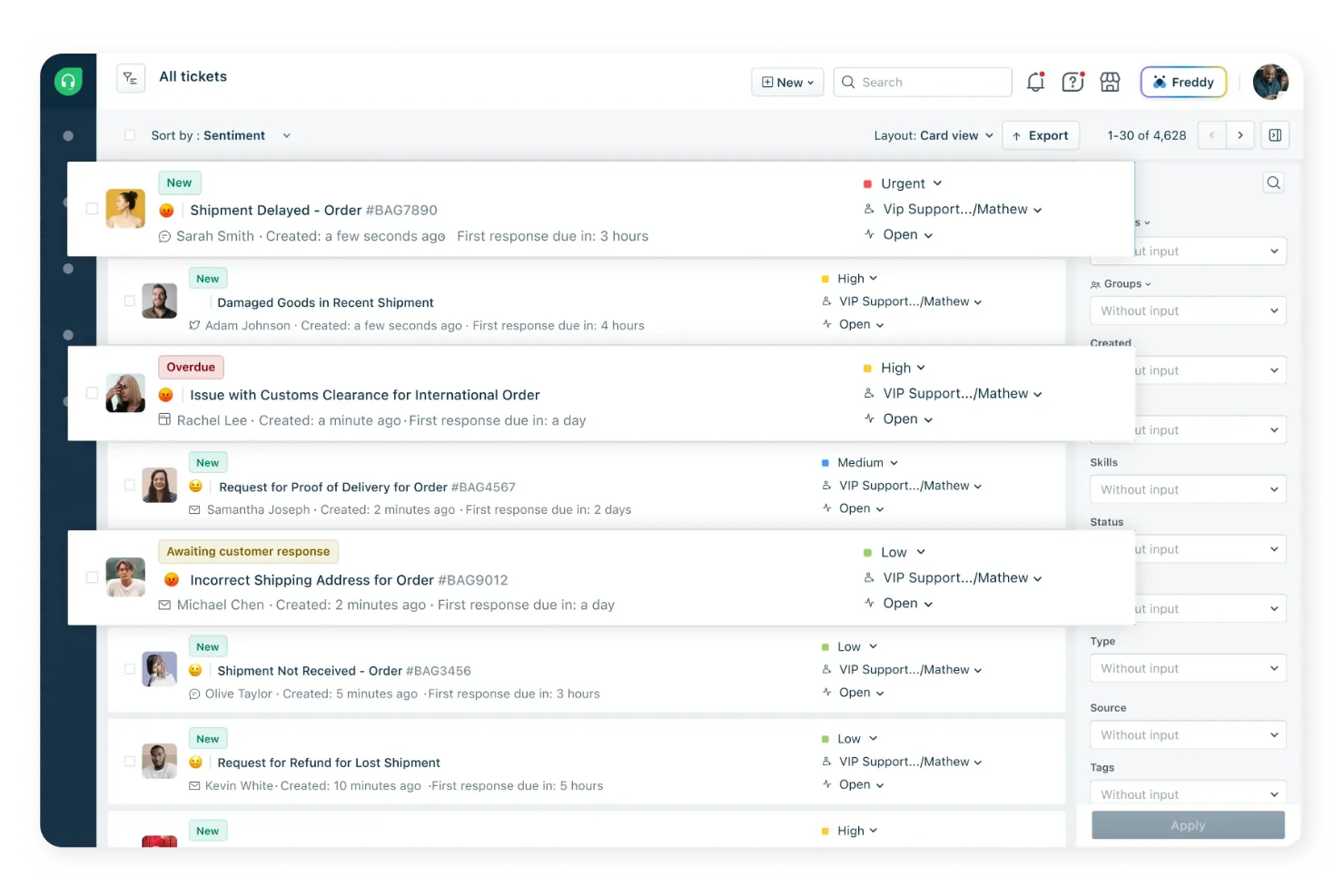Open the Freddy AI assistant
The height and width of the screenshot is (896, 1344).
point(1182,82)
